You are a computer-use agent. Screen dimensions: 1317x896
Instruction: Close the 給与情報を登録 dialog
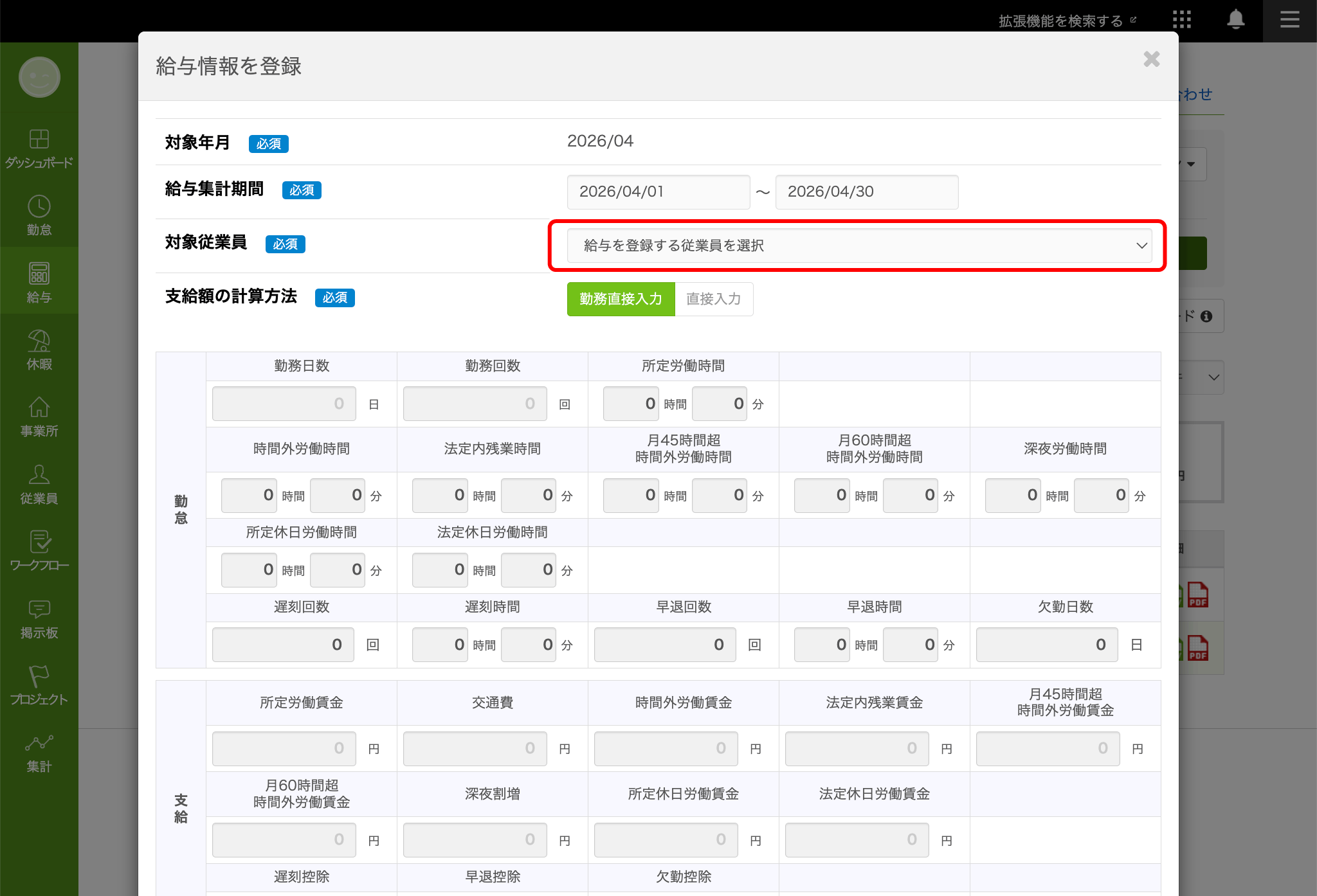(1151, 60)
